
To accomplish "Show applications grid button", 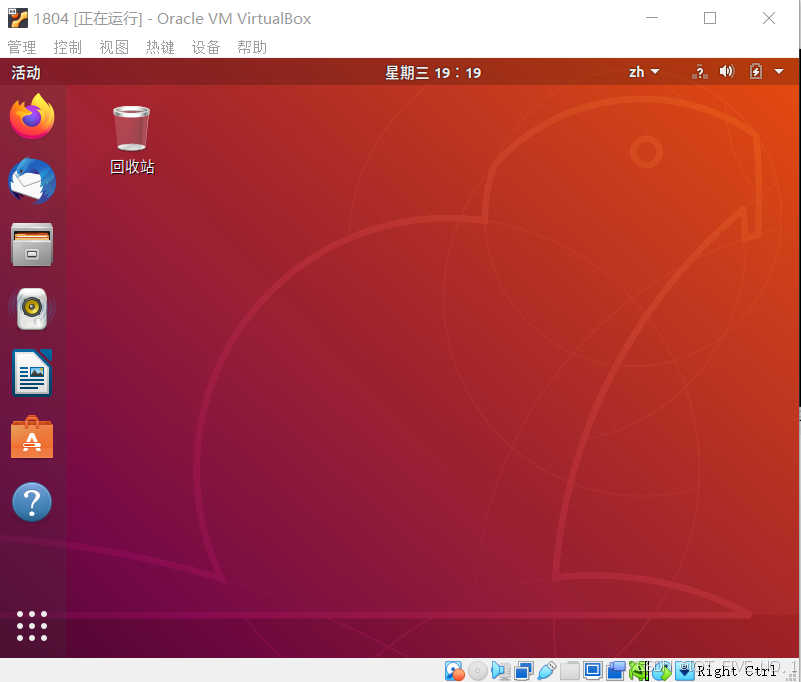I will pyautogui.click(x=32, y=626).
